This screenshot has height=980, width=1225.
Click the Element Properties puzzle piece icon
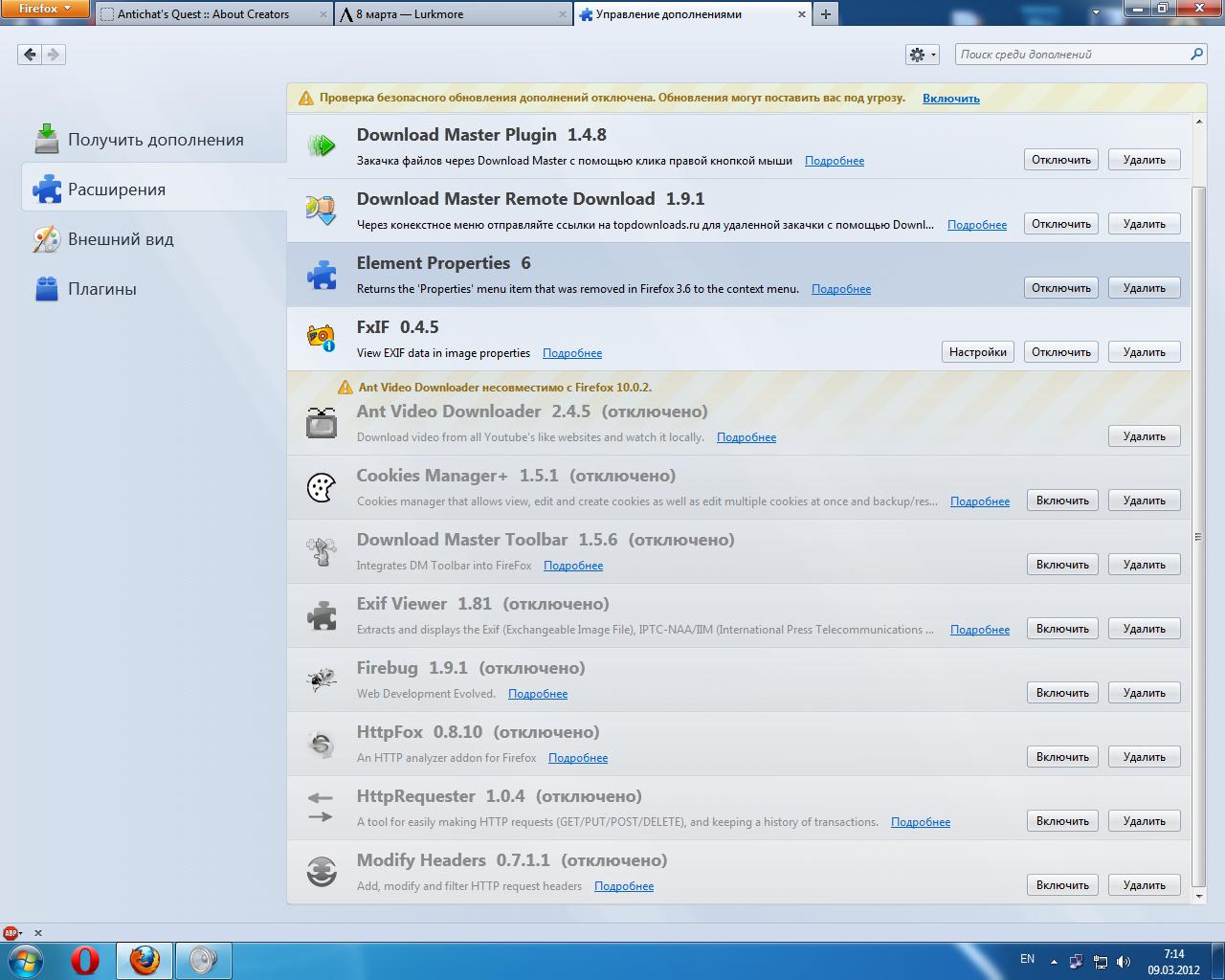point(322,275)
